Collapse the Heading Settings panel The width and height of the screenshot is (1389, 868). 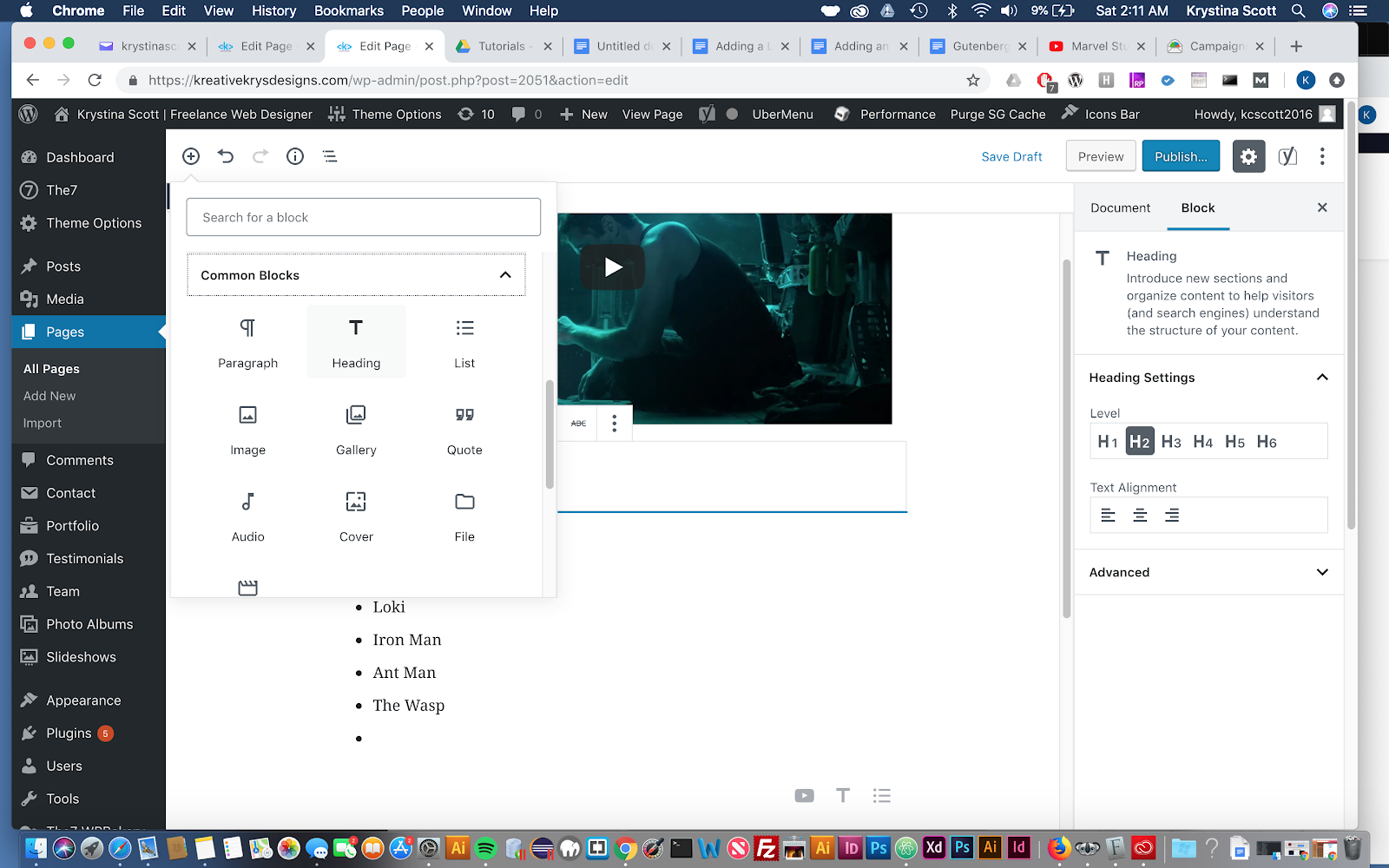click(1322, 378)
